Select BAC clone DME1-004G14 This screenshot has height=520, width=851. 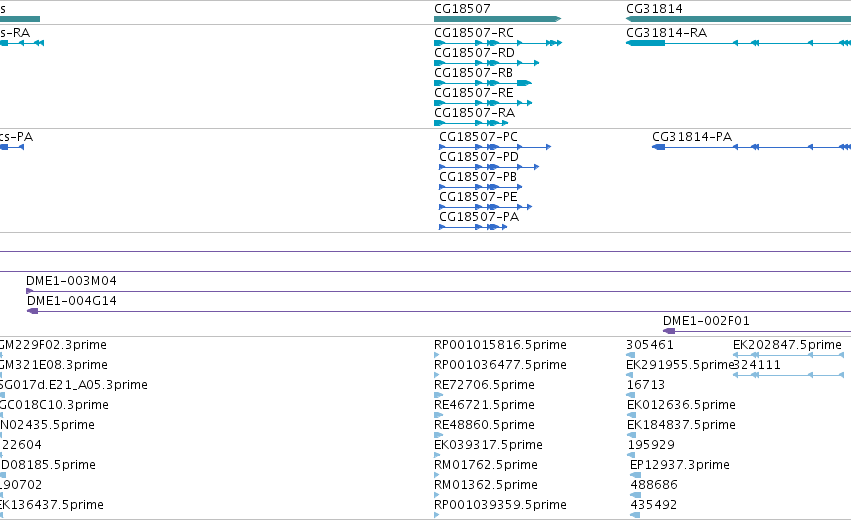(72, 301)
